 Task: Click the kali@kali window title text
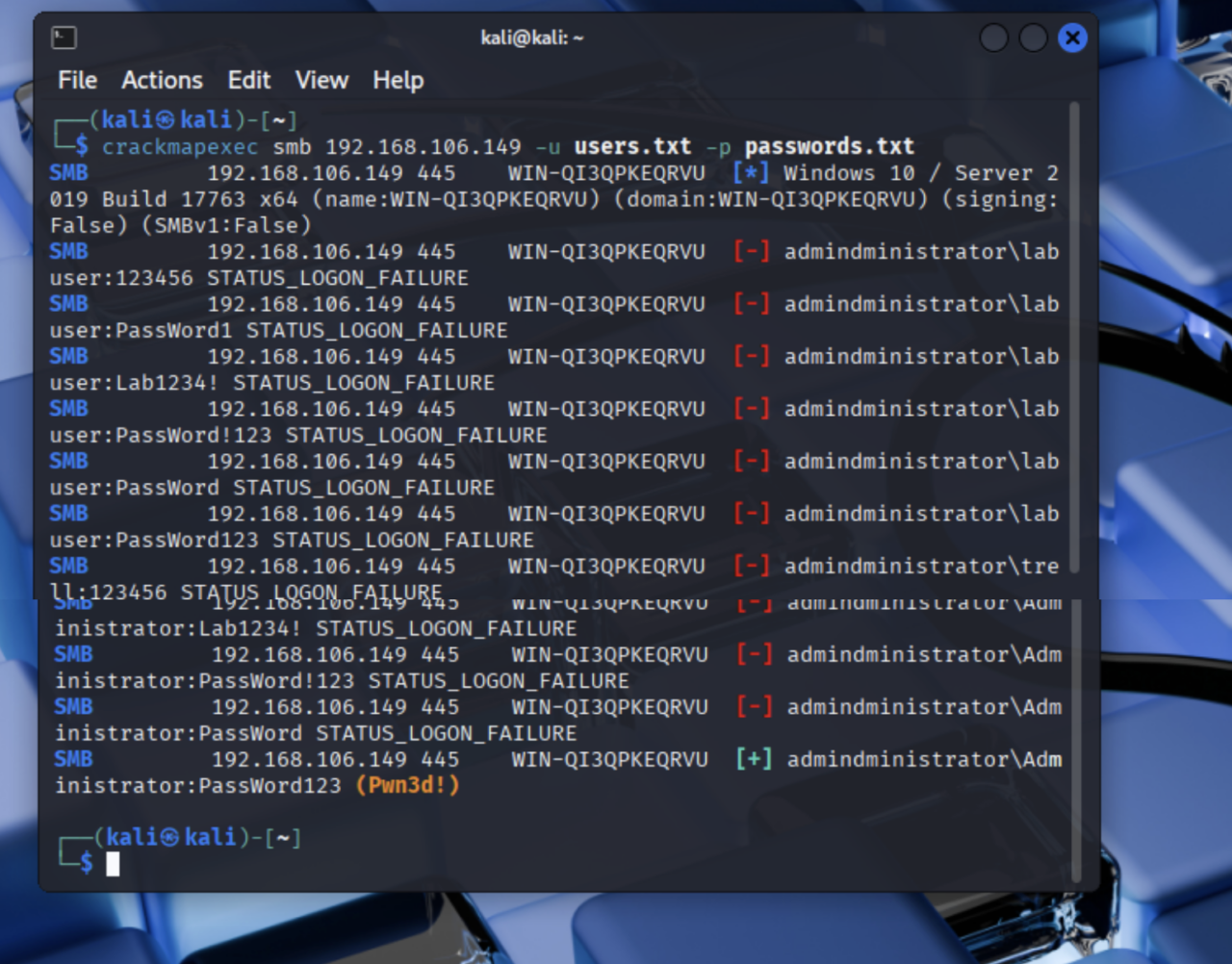coord(532,38)
